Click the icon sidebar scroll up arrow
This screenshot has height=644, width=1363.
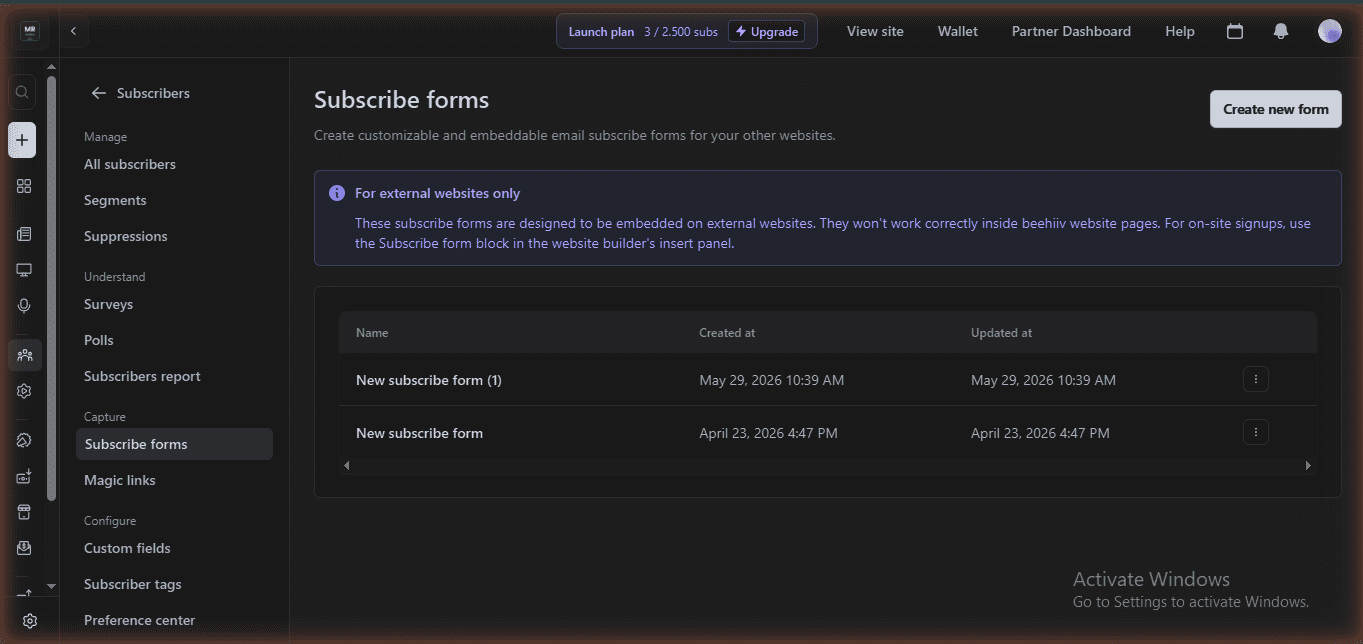[x=52, y=67]
